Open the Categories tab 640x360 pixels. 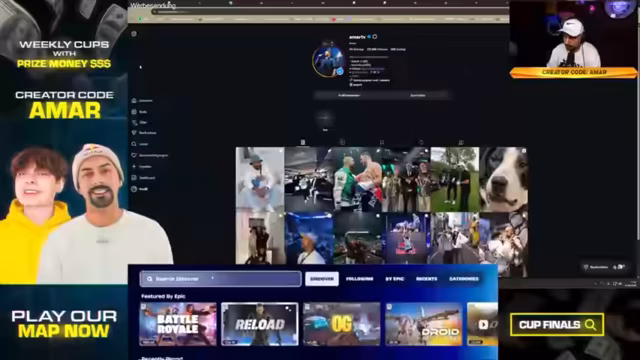[x=464, y=279]
